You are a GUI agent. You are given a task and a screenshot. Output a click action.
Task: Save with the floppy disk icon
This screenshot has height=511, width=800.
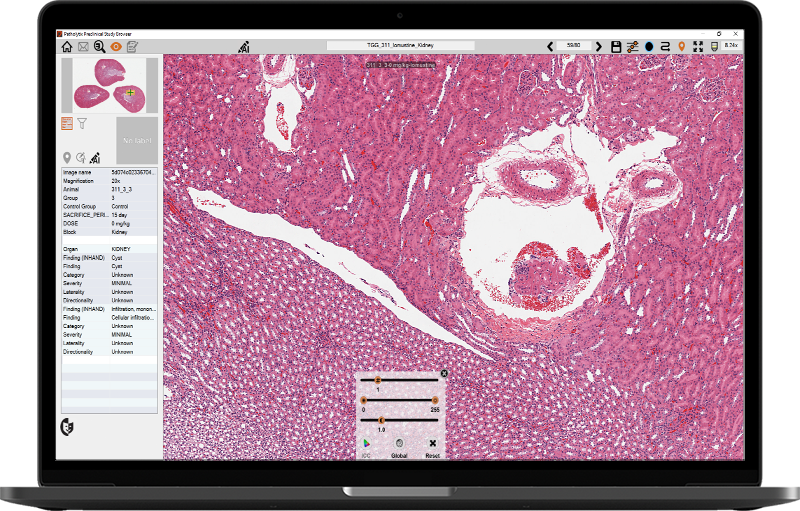(616, 47)
